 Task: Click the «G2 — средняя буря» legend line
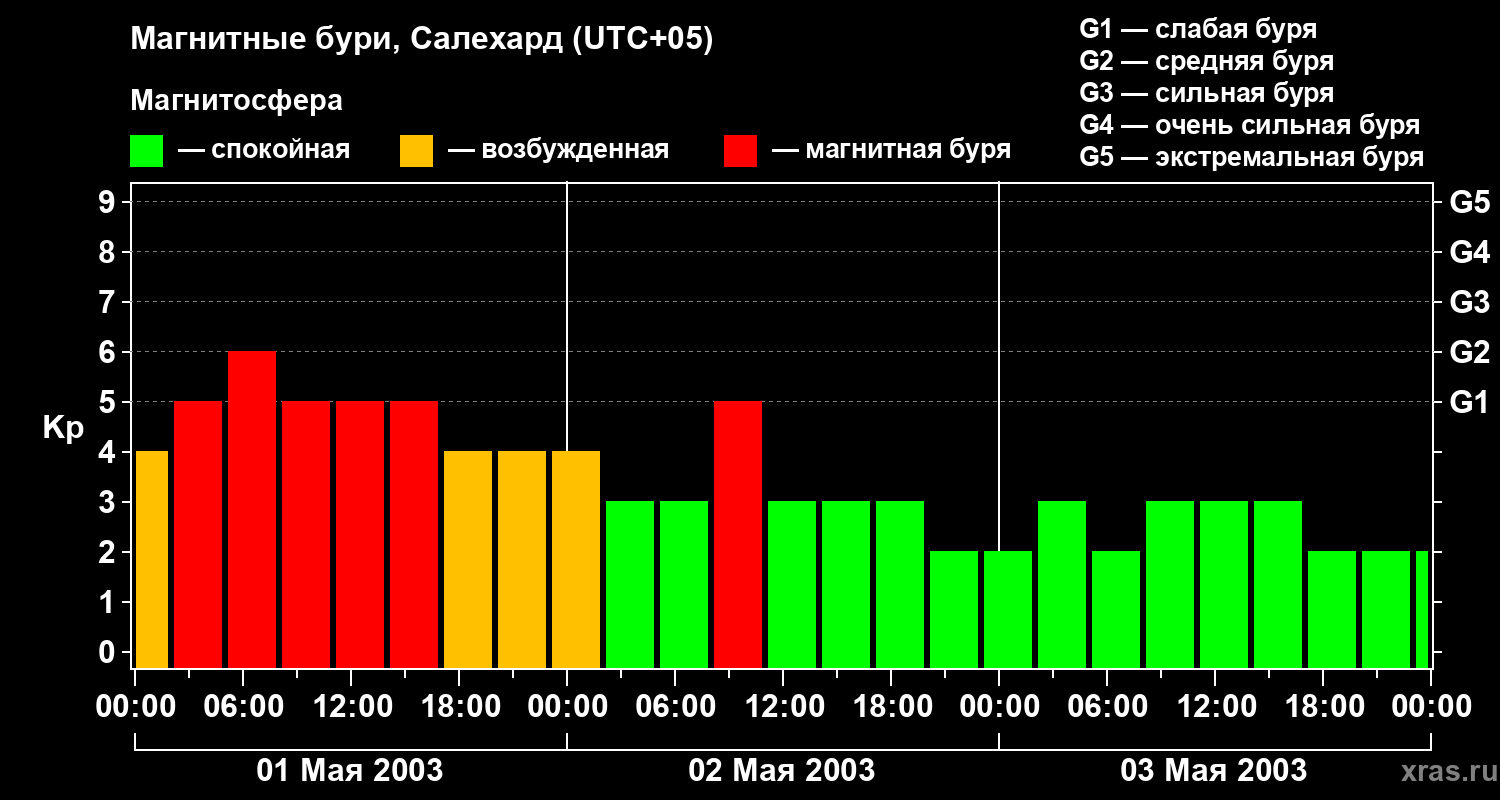[1206, 61]
